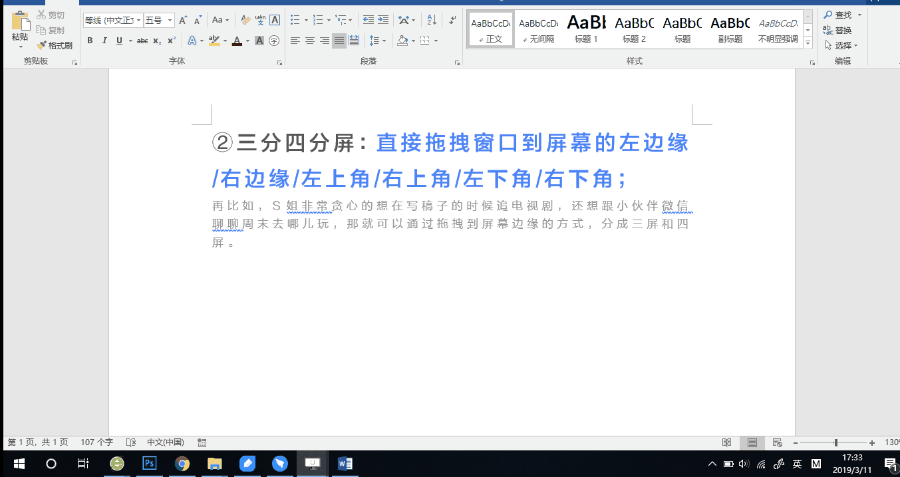Viewport: 900px width, 477px height.
Task: Click the 中文(中国) language indicator
Action: 165,442
